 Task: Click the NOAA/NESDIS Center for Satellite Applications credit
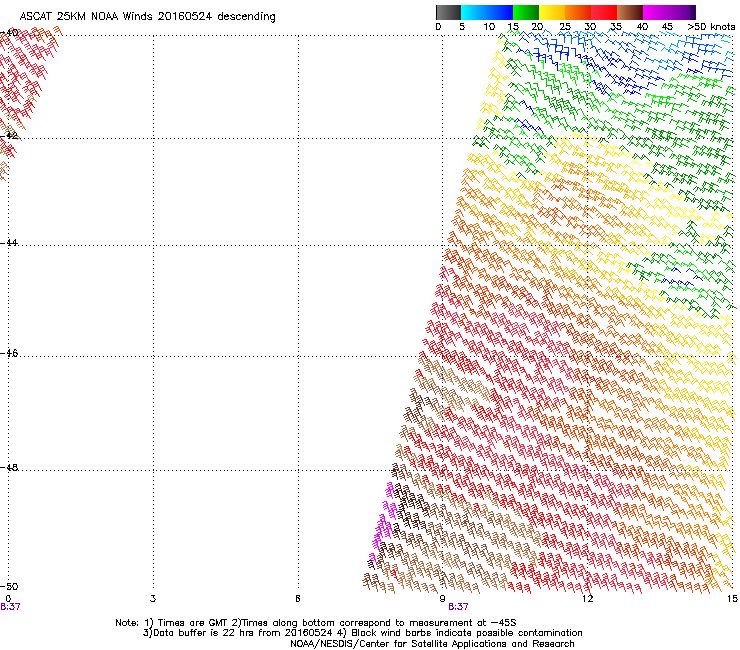click(x=432, y=644)
